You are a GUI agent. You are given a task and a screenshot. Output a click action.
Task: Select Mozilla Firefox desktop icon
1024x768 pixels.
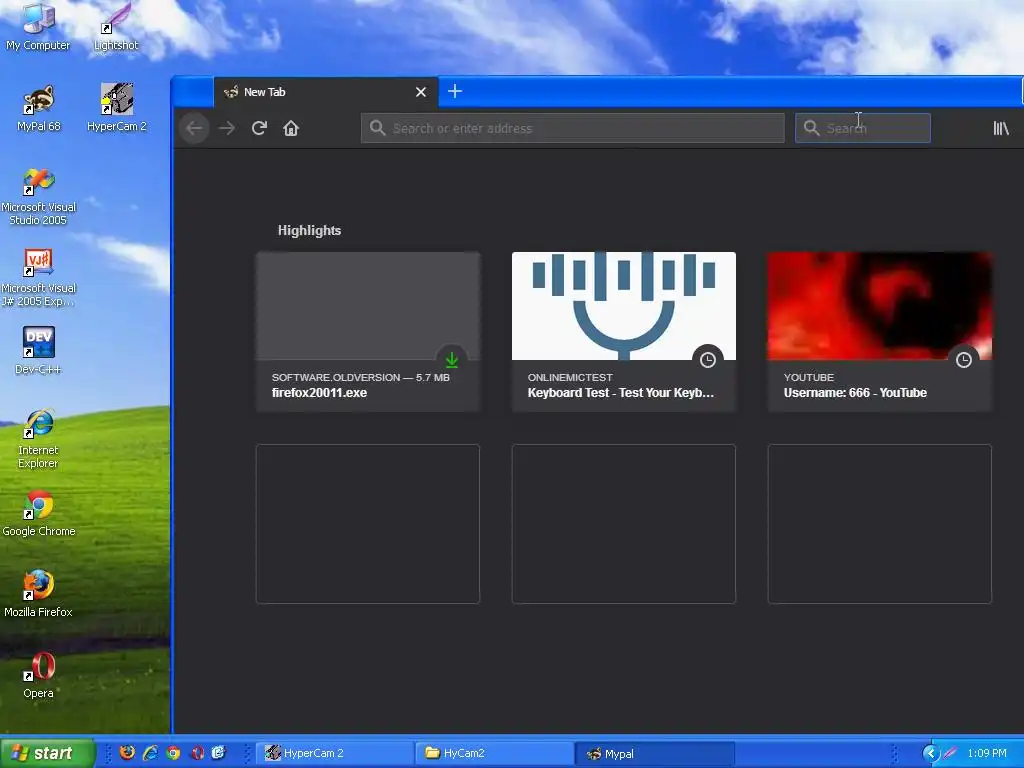coord(39,594)
